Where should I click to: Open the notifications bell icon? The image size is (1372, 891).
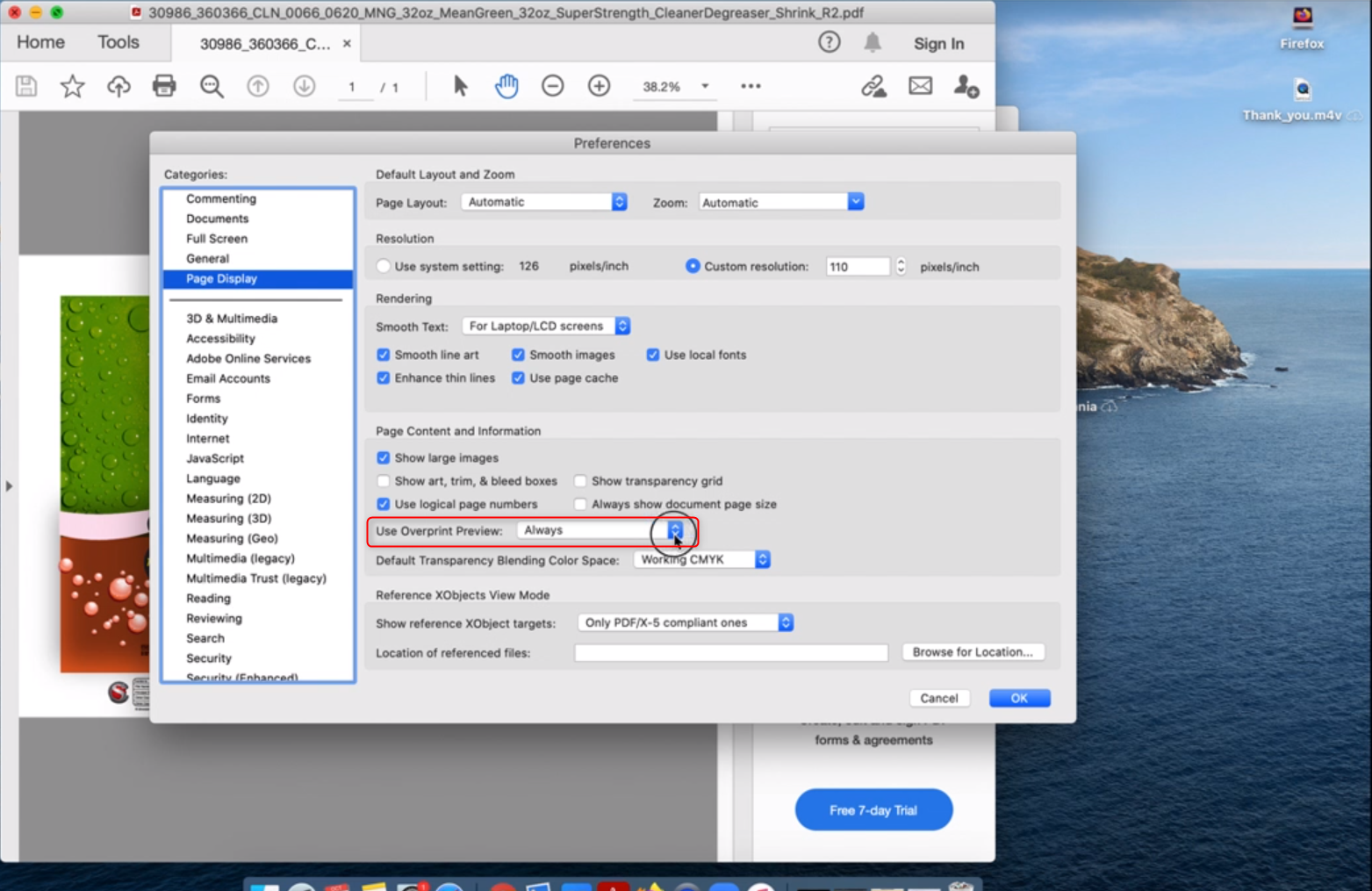[872, 43]
